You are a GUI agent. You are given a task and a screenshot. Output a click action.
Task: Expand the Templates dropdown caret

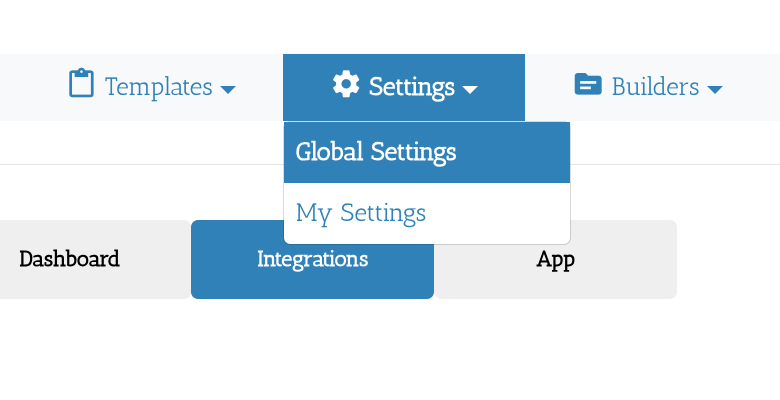pyautogui.click(x=228, y=90)
